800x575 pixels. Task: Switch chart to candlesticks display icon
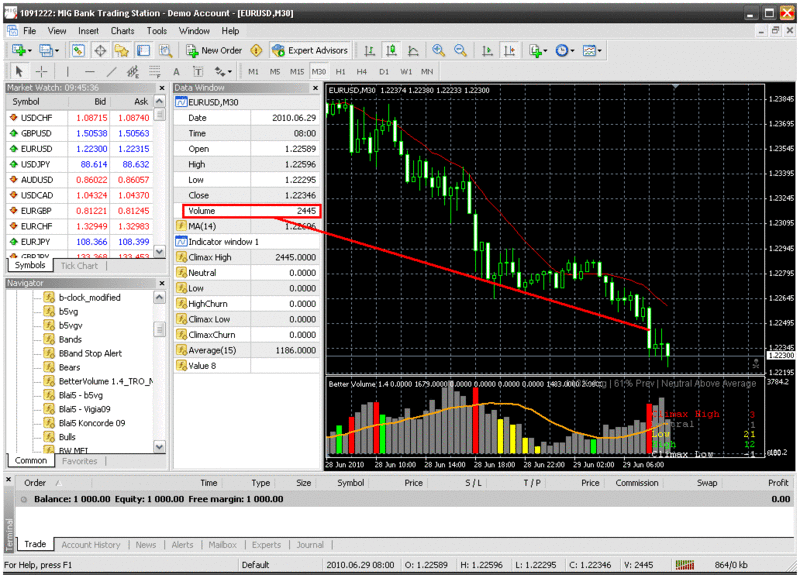(x=392, y=50)
